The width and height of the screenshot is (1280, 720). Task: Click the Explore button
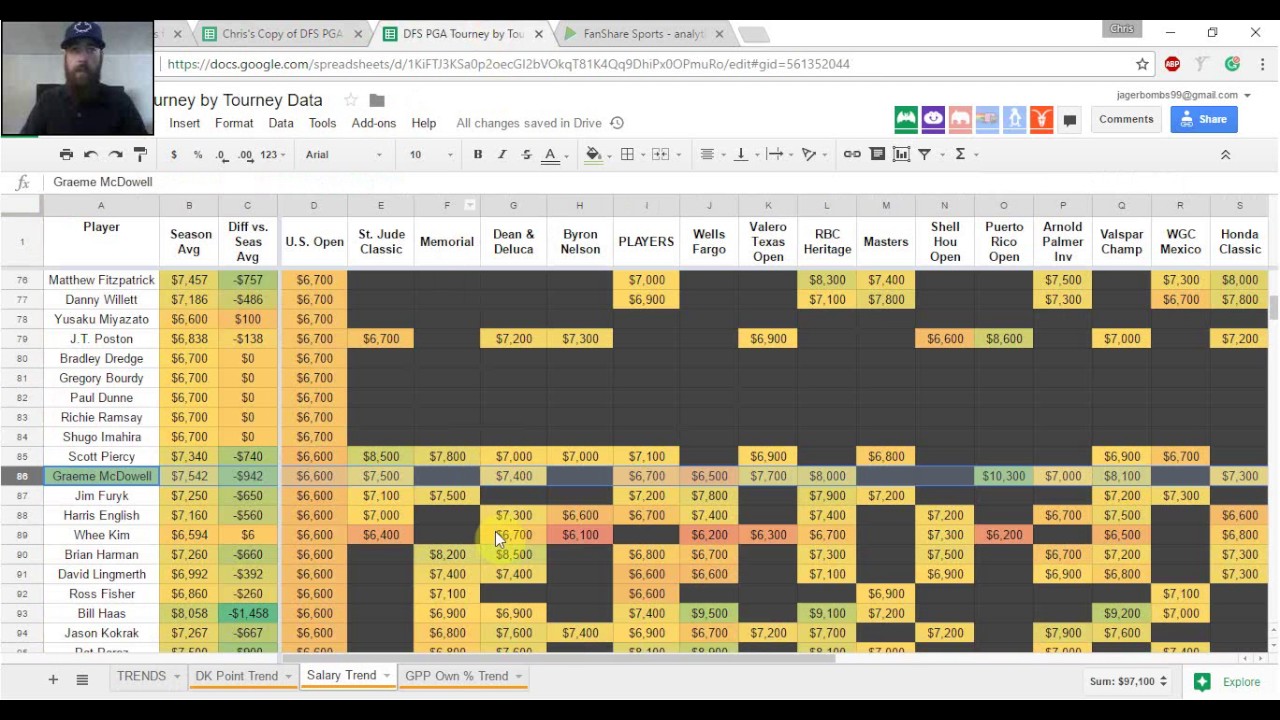point(1226,682)
